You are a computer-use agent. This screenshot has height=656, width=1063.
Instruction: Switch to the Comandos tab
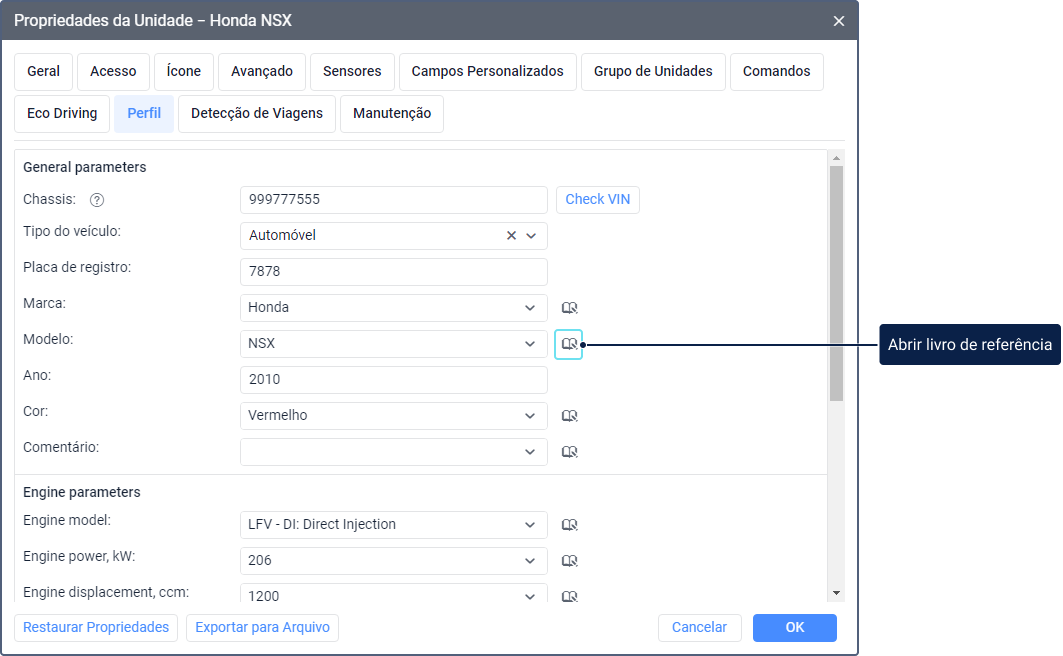click(x=776, y=72)
